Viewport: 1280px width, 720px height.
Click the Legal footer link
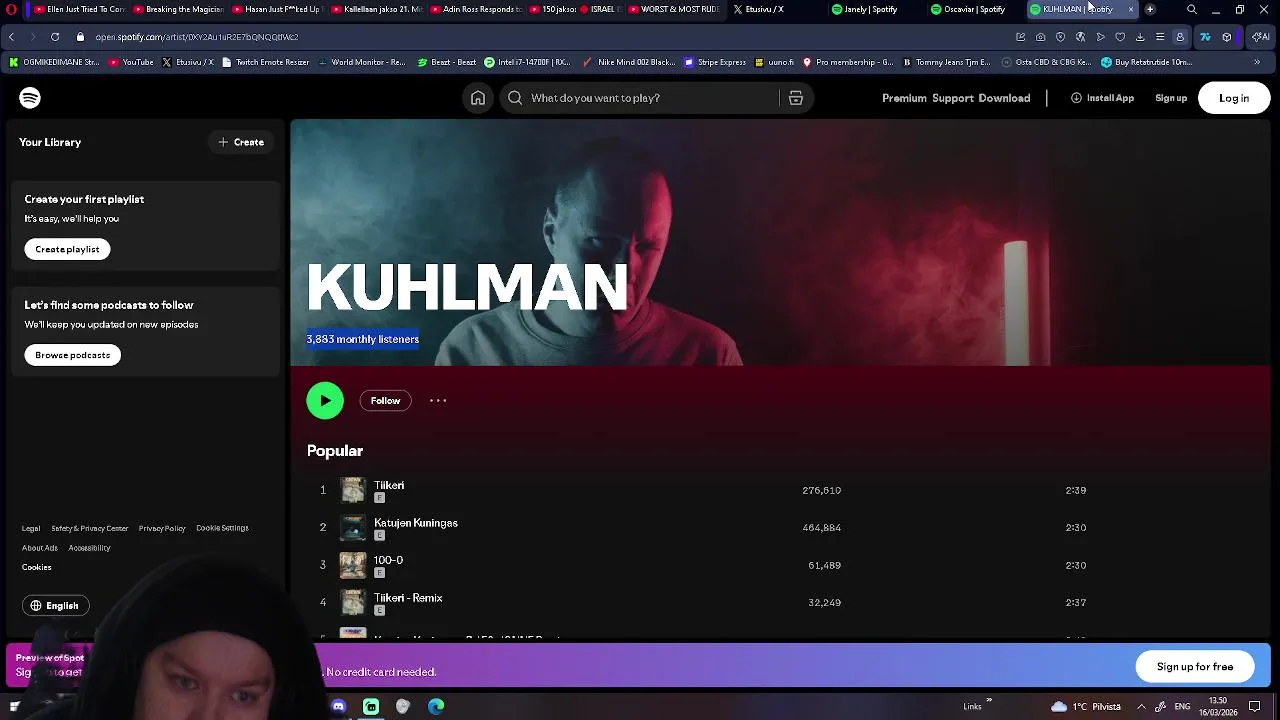(x=31, y=528)
